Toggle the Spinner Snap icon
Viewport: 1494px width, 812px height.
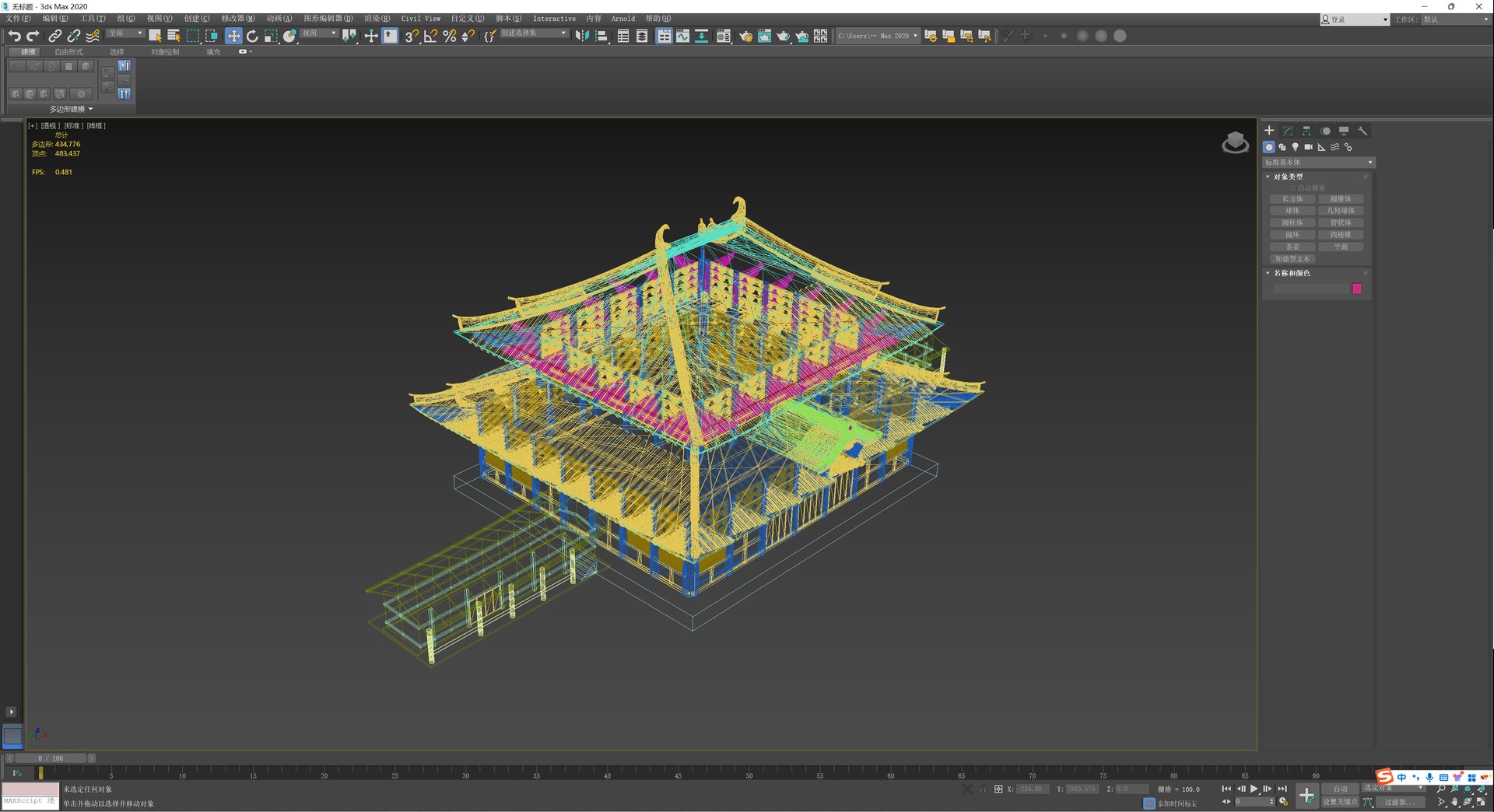pyautogui.click(x=468, y=36)
